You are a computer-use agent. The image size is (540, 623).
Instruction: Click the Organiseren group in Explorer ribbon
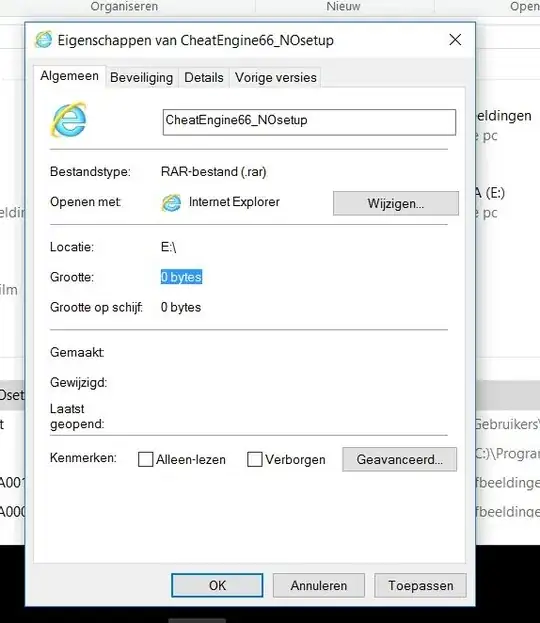point(124,6)
